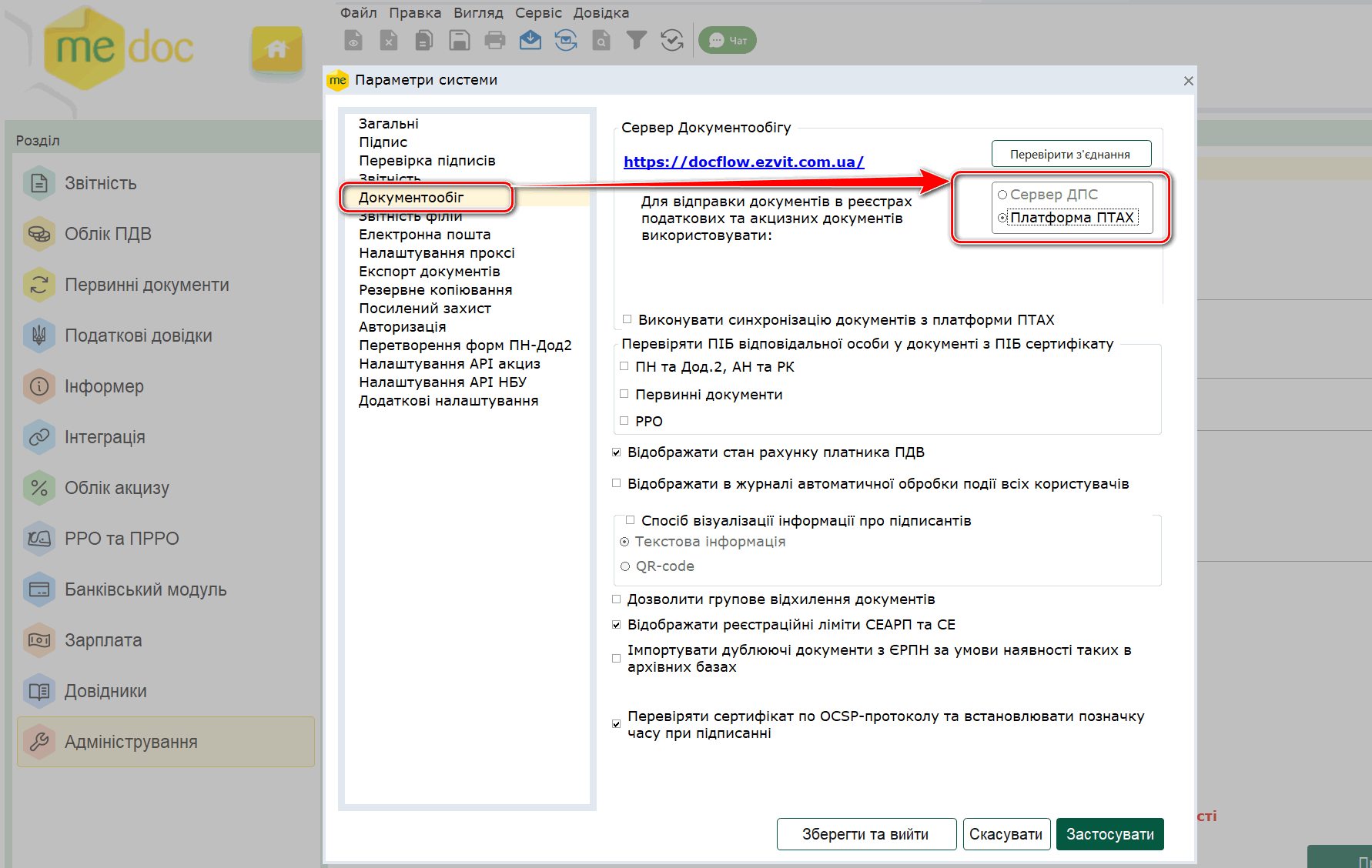Toggle Відображати стан рахунку платника ПДВ
The height and width of the screenshot is (868, 1372).
(617, 452)
